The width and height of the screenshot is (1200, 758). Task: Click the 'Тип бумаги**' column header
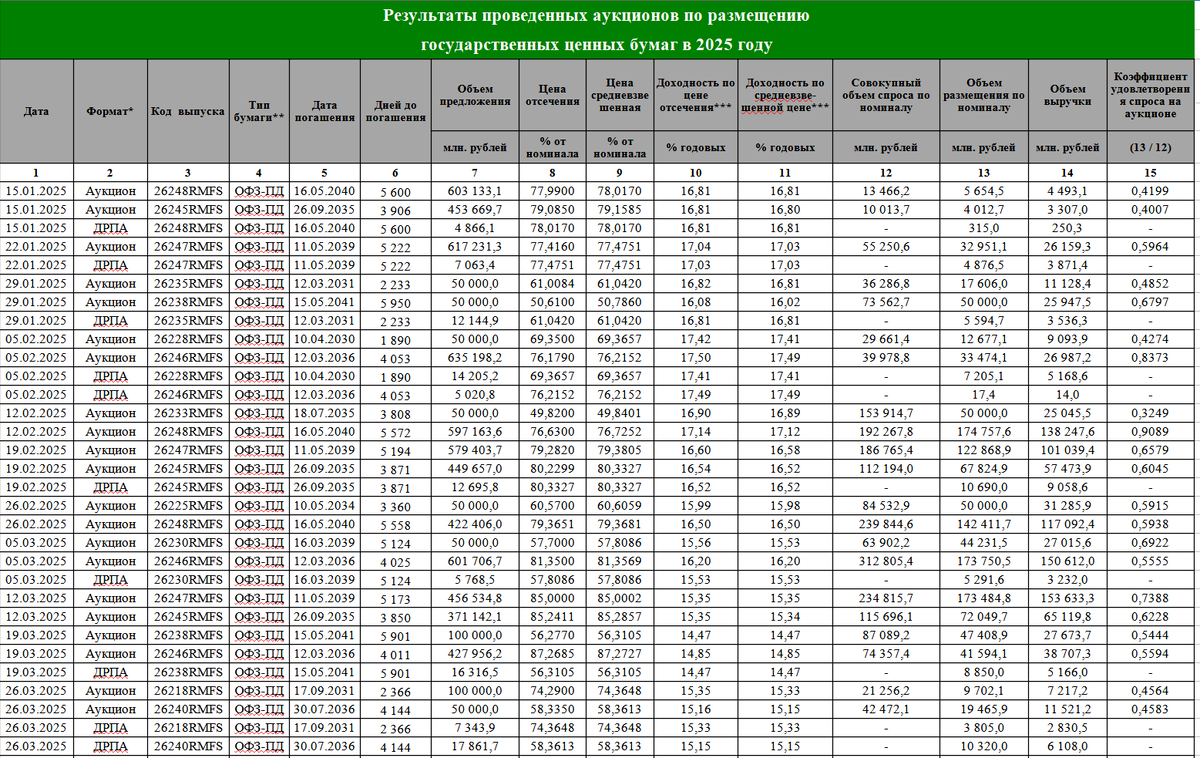259,111
